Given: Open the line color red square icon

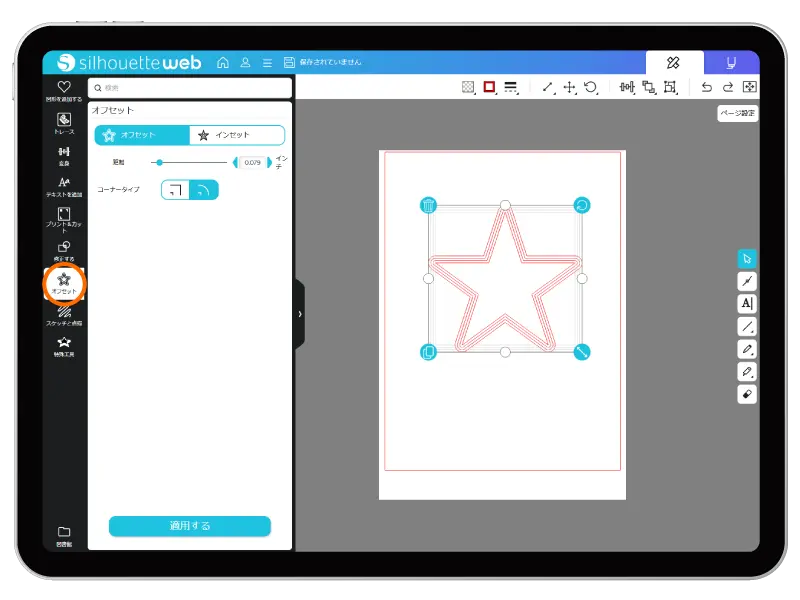Looking at the screenshot, I should pyautogui.click(x=489, y=88).
